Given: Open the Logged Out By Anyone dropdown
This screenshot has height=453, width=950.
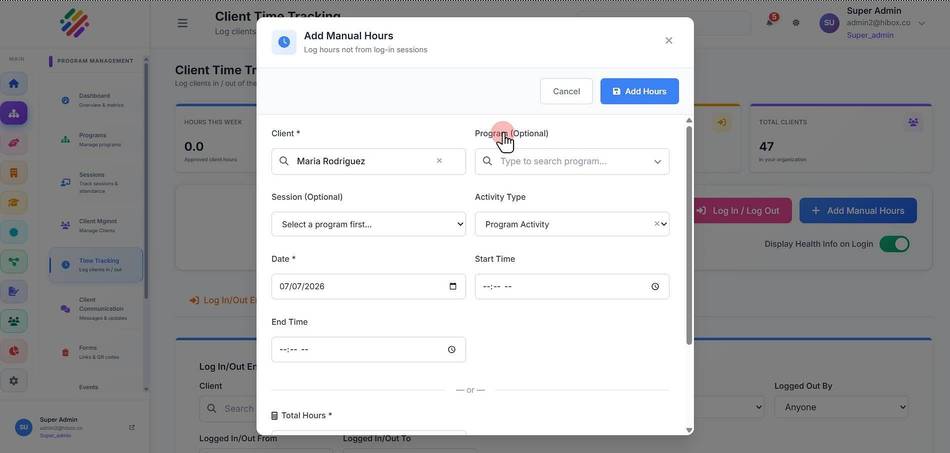Looking at the screenshot, I should (x=842, y=407).
